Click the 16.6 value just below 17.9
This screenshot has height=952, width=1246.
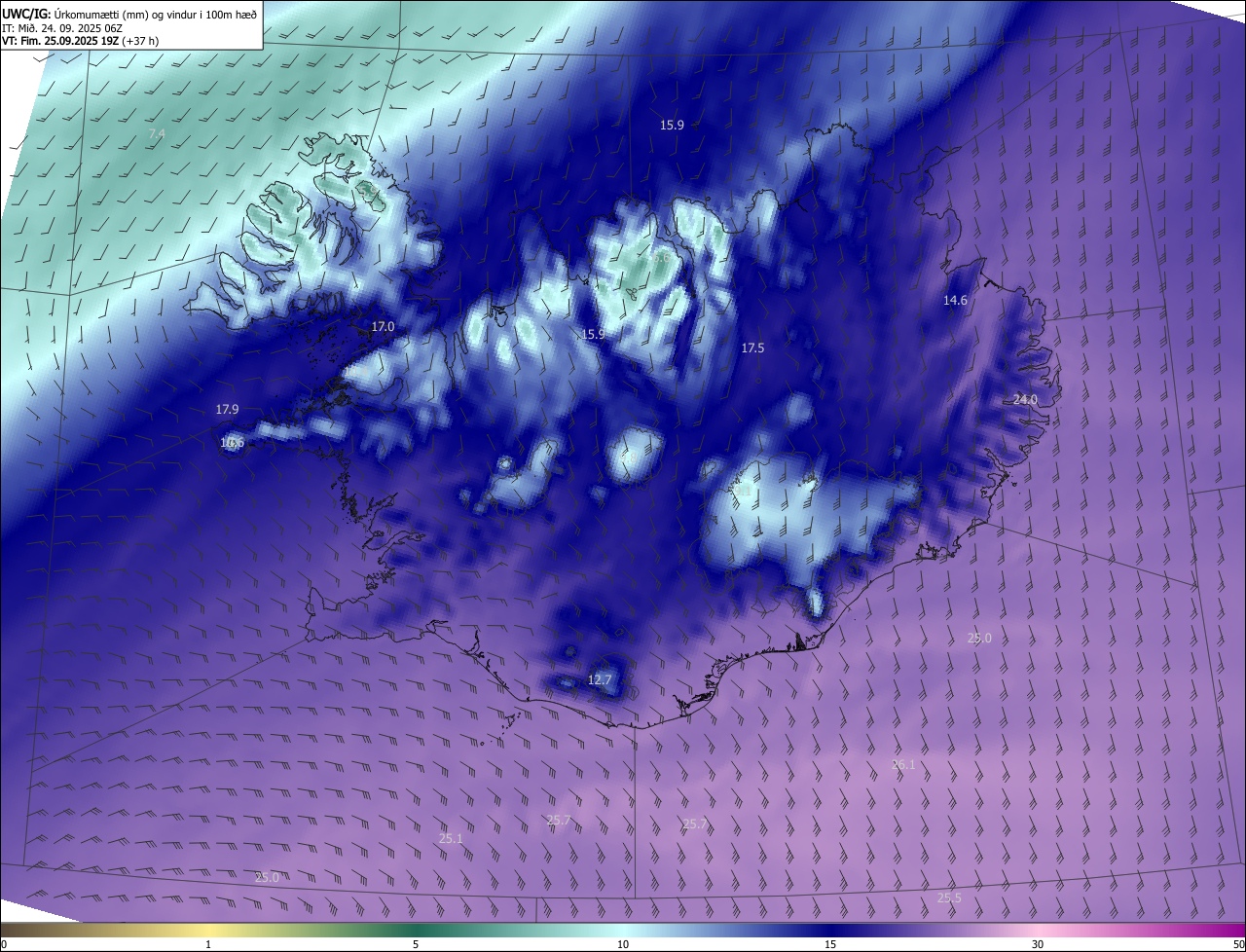pyautogui.click(x=232, y=443)
